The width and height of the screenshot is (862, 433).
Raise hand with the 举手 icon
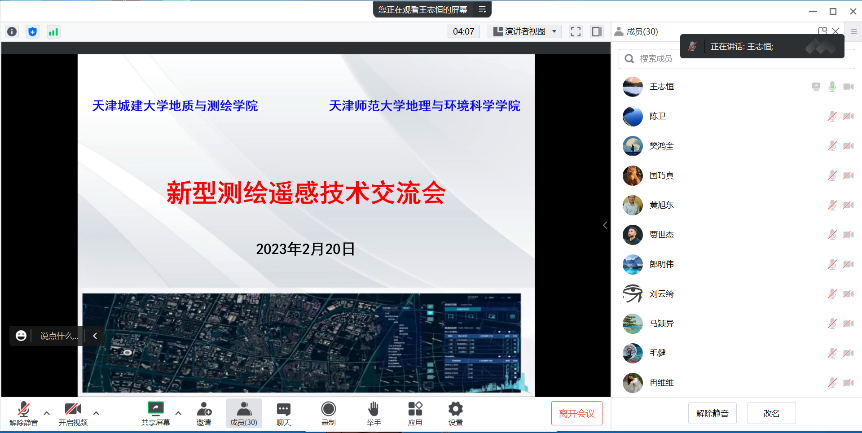[373, 414]
